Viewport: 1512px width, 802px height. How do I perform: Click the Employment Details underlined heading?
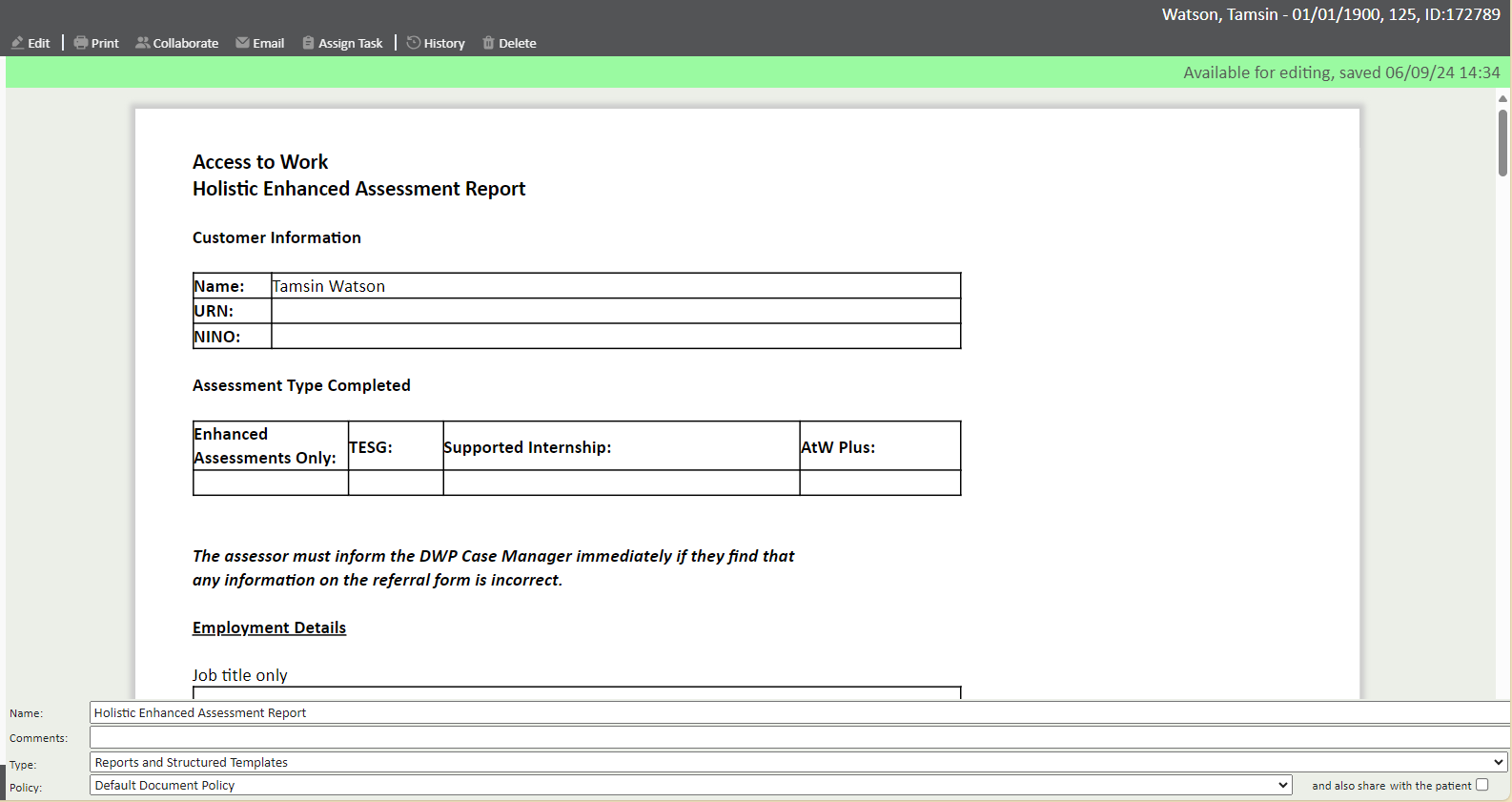[269, 627]
